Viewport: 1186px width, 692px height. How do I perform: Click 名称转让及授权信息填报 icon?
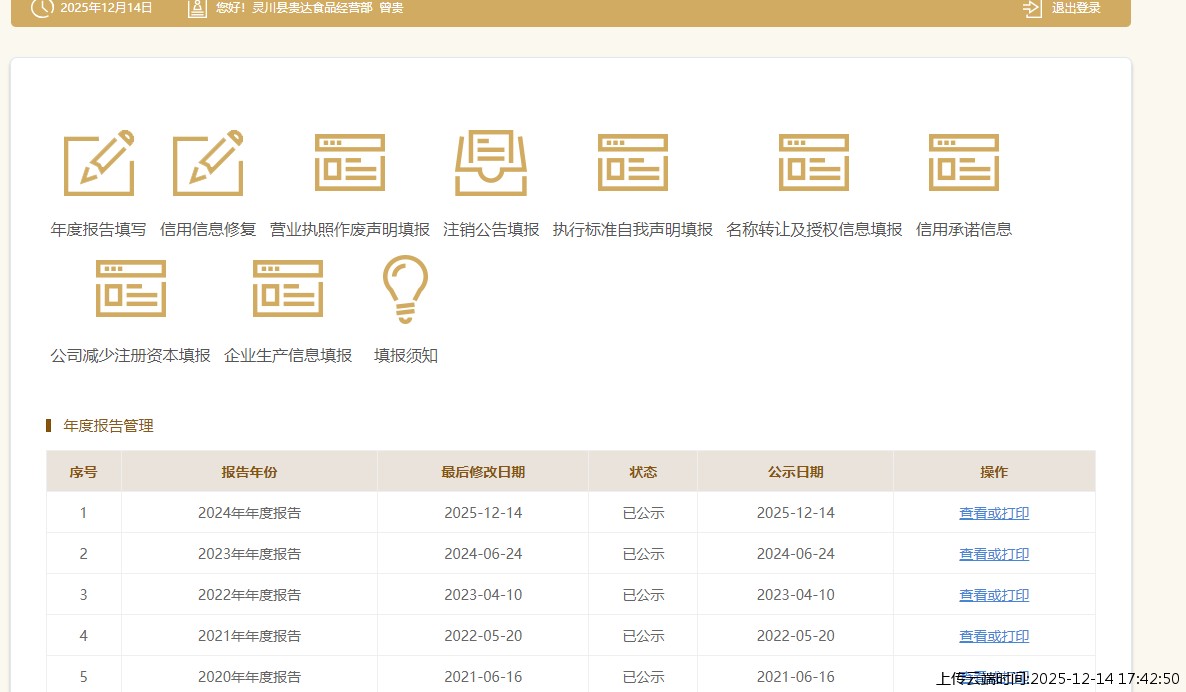[x=814, y=163]
